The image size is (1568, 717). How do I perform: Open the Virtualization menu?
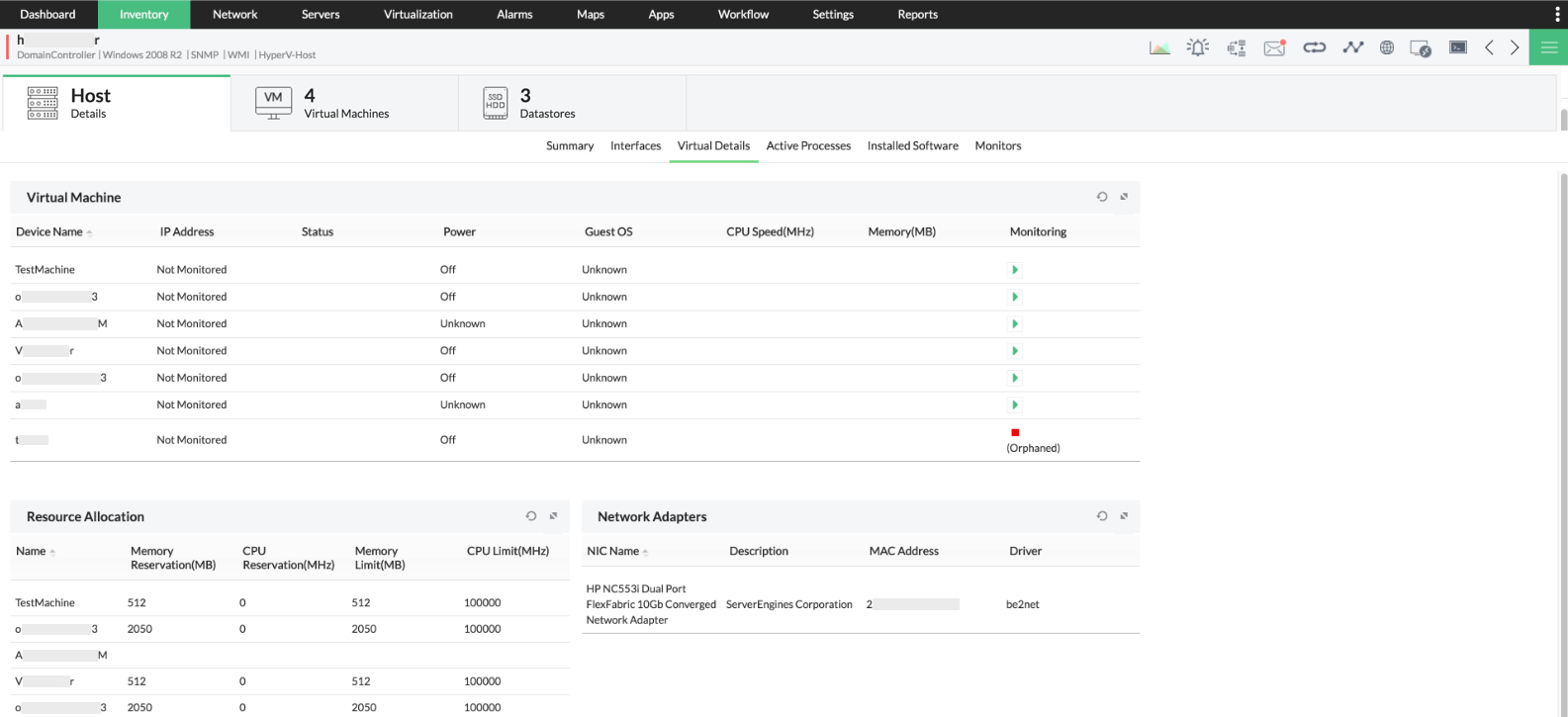coord(417,14)
